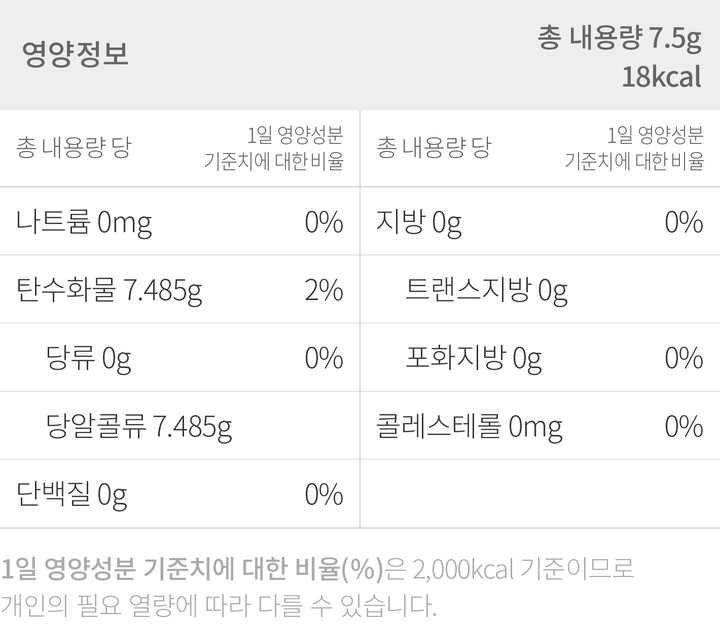
Task: Click the 지방 0g entry
Action: (418, 222)
